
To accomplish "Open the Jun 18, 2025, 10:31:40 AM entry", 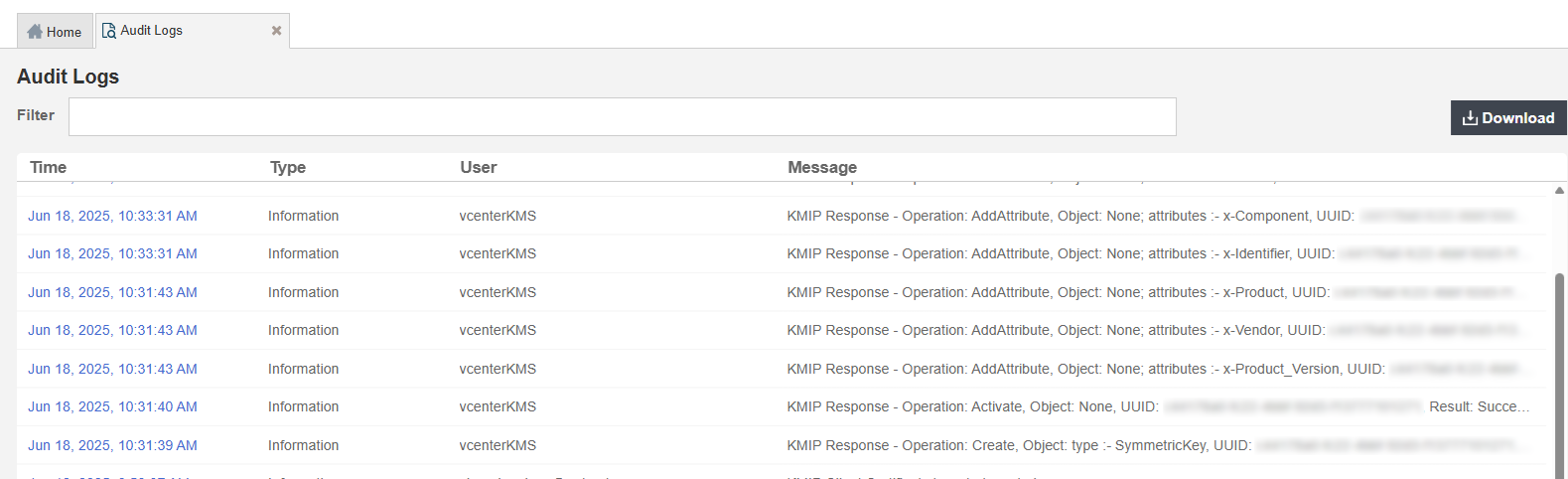I will 112,406.
